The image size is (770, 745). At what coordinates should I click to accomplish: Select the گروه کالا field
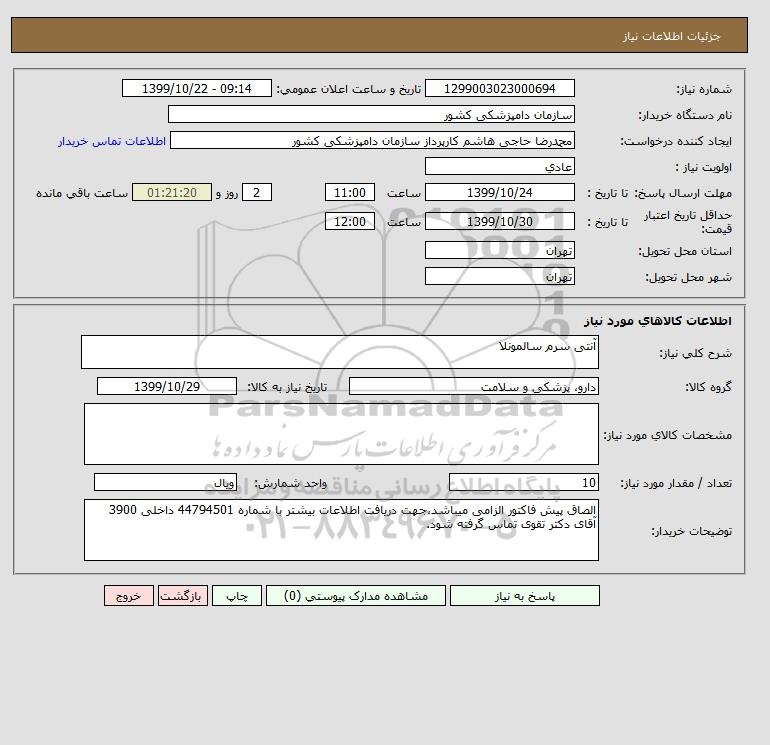(473, 386)
